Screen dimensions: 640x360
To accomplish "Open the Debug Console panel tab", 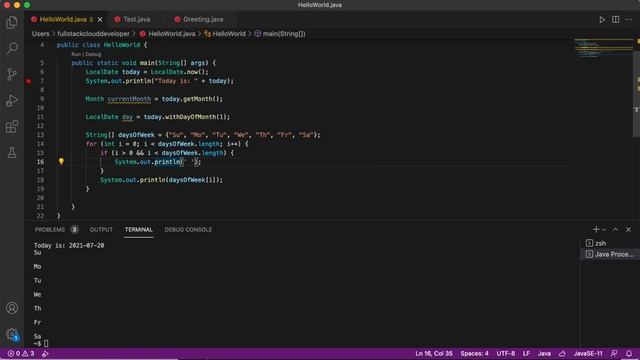I will (x=188, y=229).
